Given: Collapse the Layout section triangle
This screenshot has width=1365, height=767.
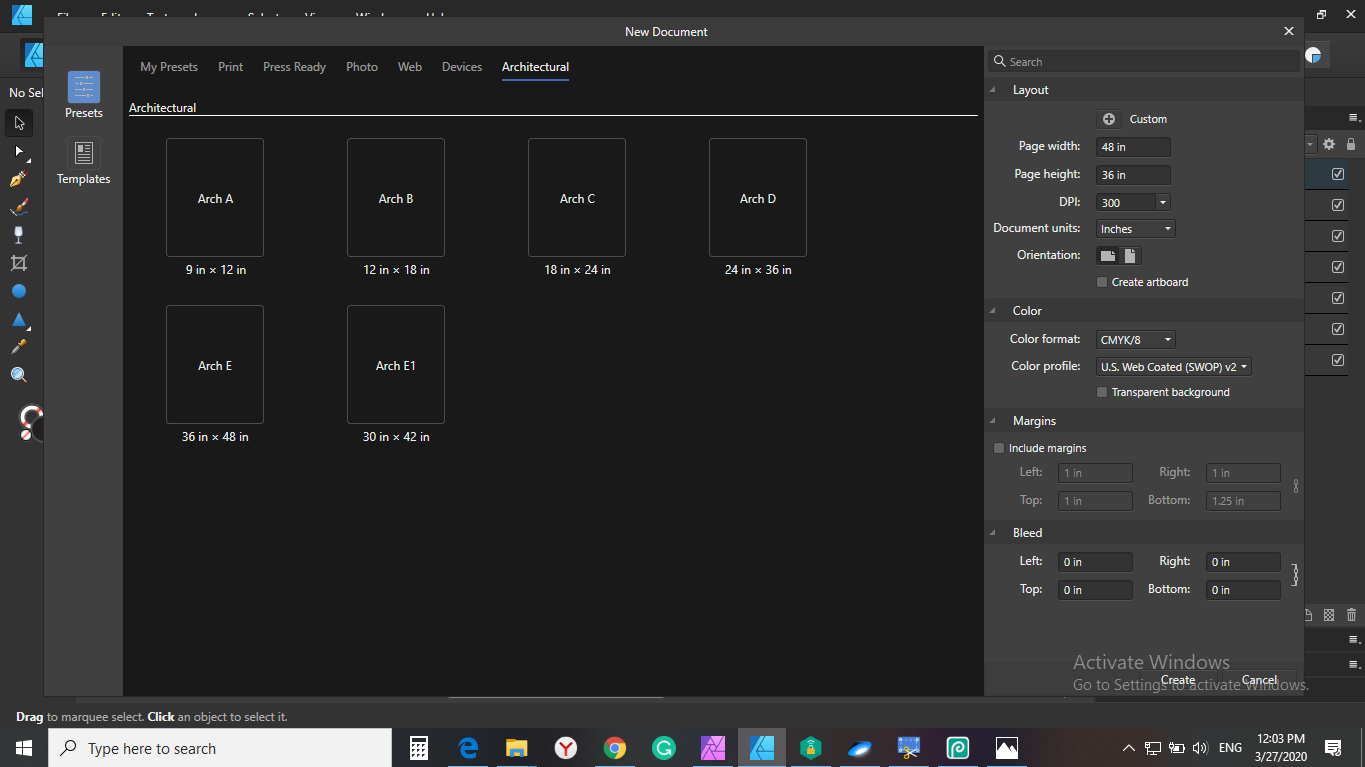Looking at the screenshot, I should (x=993, y=90).
